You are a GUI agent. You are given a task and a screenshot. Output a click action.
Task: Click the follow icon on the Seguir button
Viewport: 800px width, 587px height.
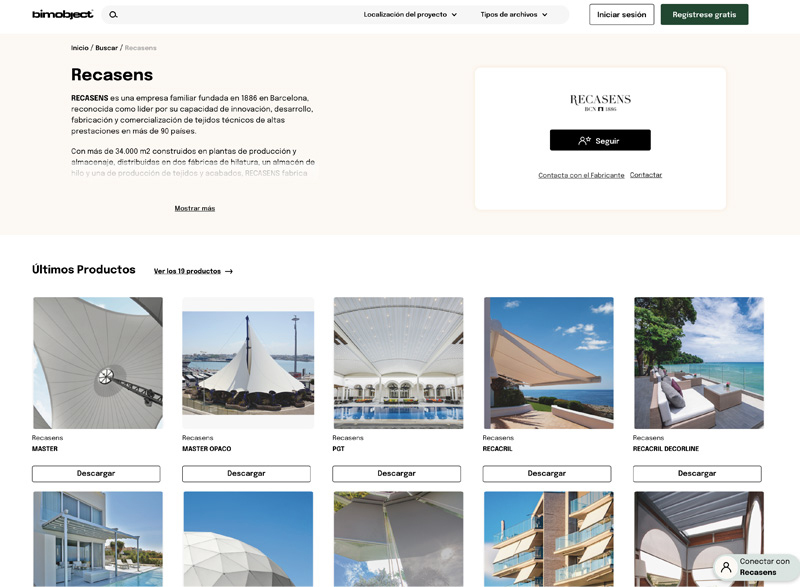pos(584,141)
